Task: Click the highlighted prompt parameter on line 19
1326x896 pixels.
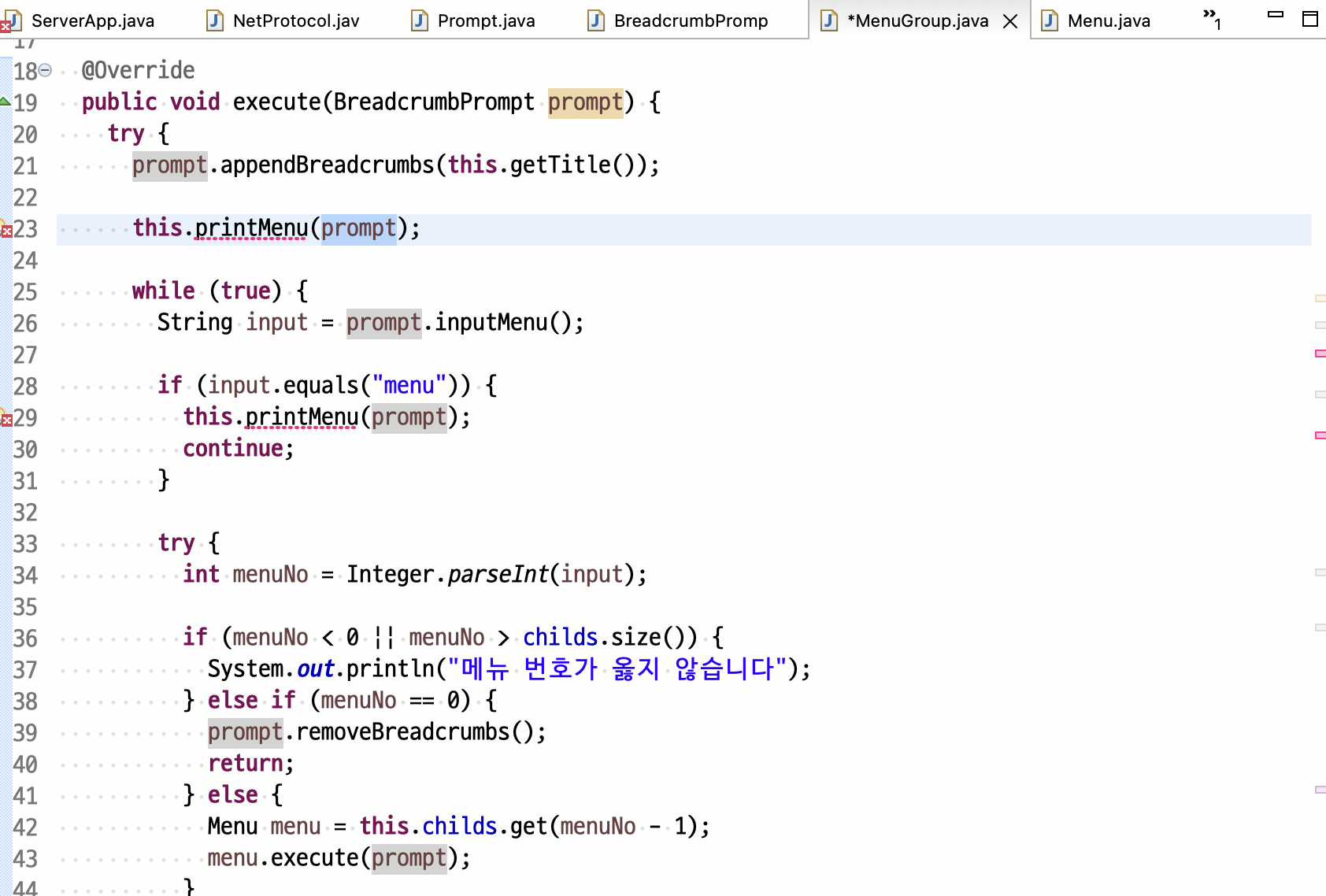Action: tap(586, 102)
